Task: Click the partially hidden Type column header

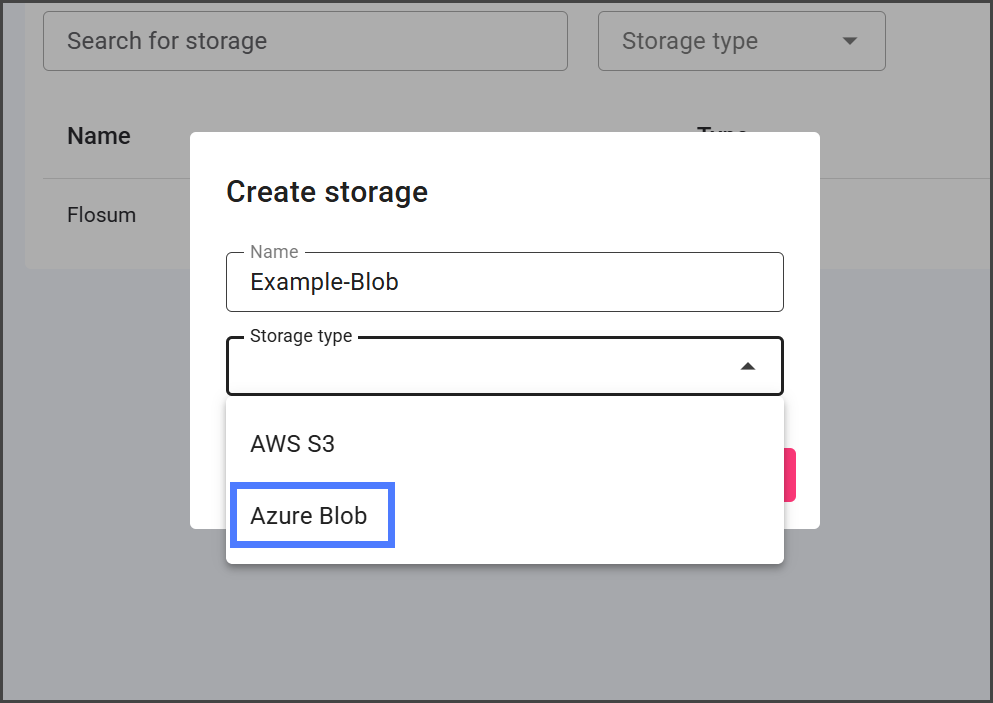Action: 722,129
